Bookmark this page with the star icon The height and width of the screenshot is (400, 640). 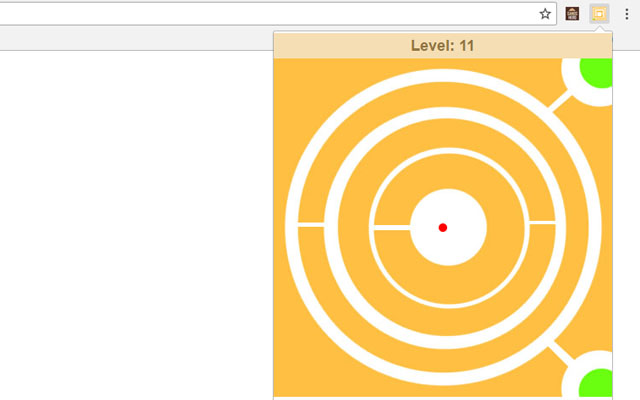click(x=545, y=14)
